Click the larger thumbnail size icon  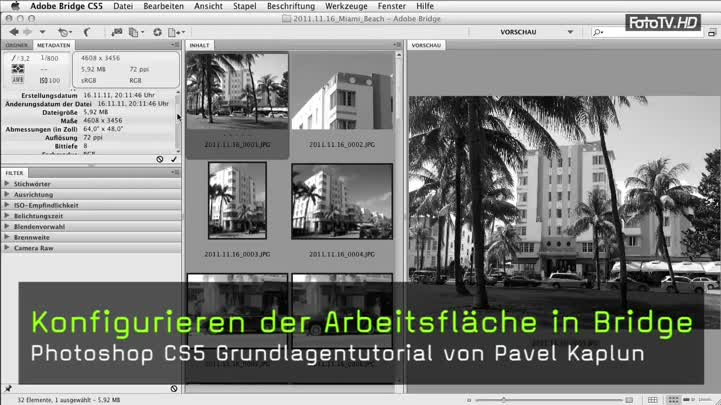pos(629,400)
